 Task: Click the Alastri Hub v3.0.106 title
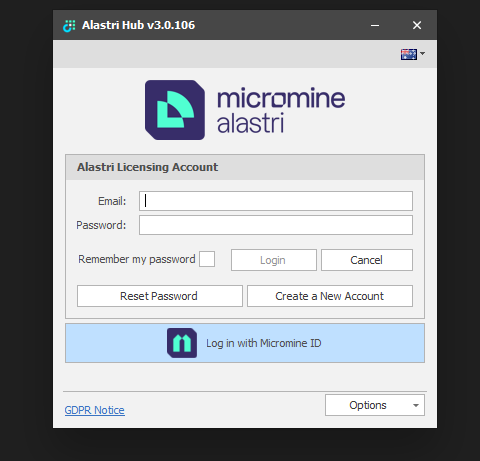click(x=138, y=25)
